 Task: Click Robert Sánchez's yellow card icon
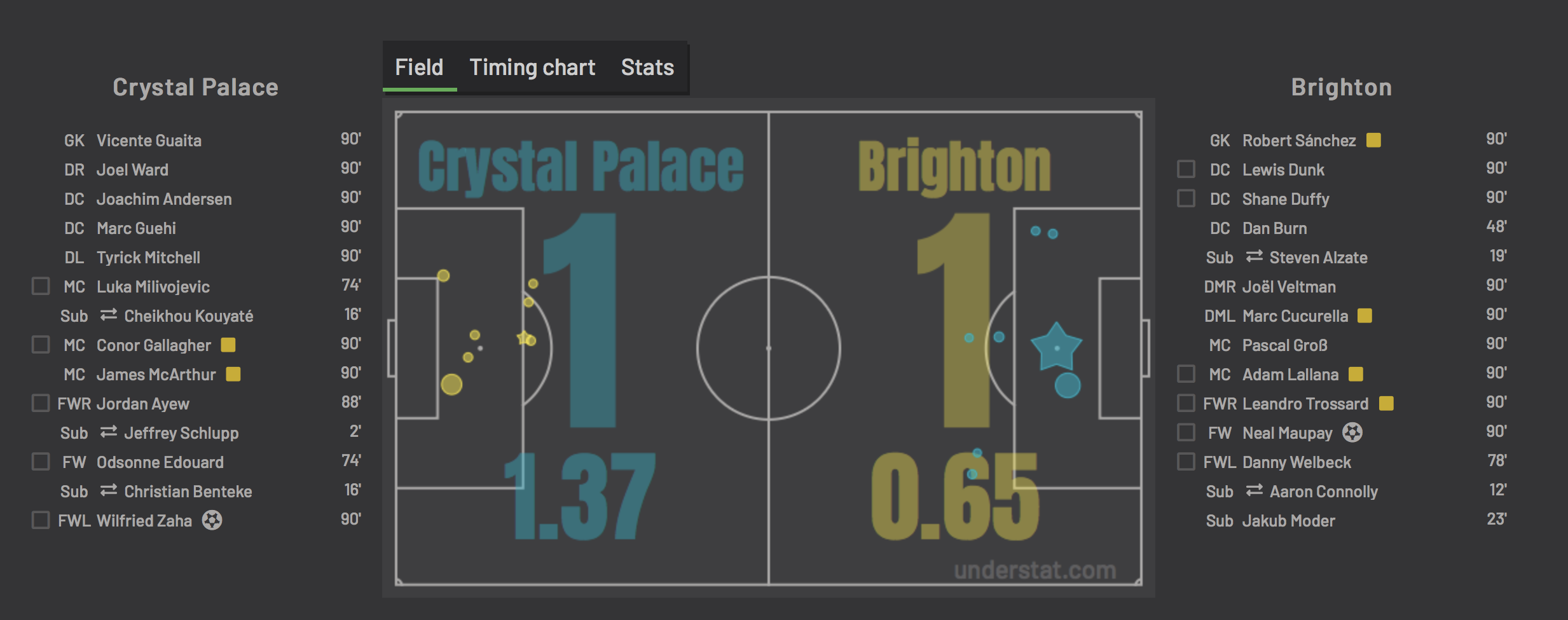point(1373,140)
